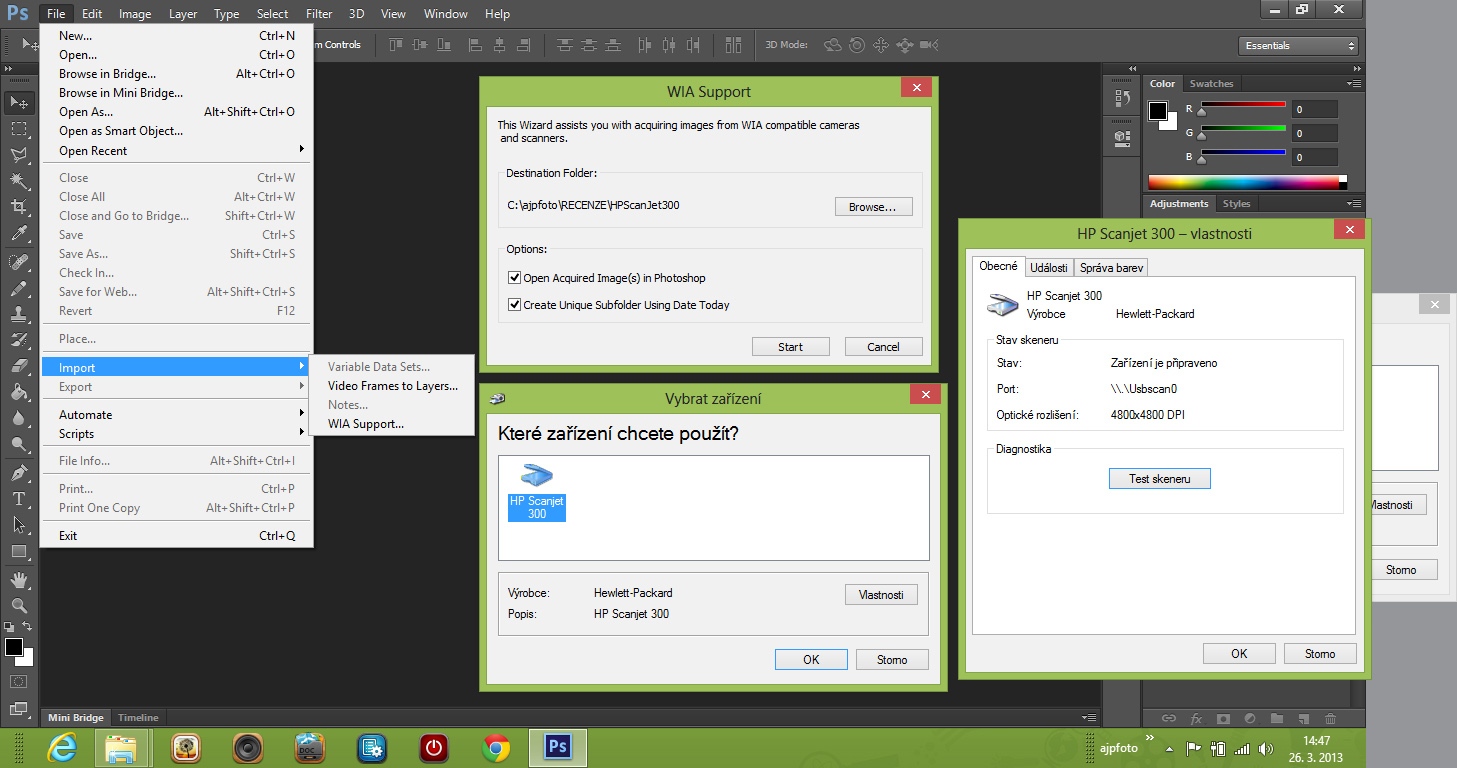The width and height of the screenshot is (1457, 768).
Task: Select the Blur tool
Action: click(19, 418)
